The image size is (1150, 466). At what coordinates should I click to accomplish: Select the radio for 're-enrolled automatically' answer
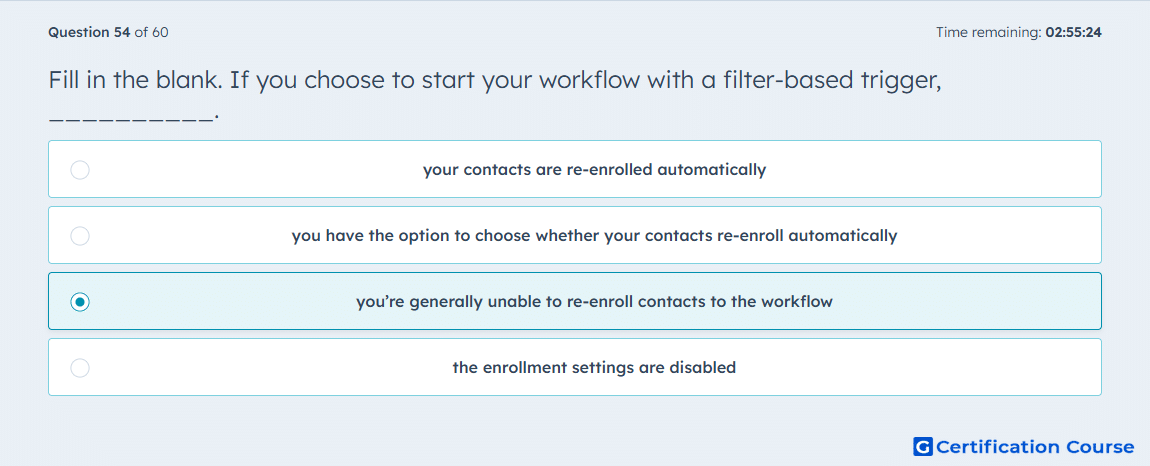tap(80, 170)
